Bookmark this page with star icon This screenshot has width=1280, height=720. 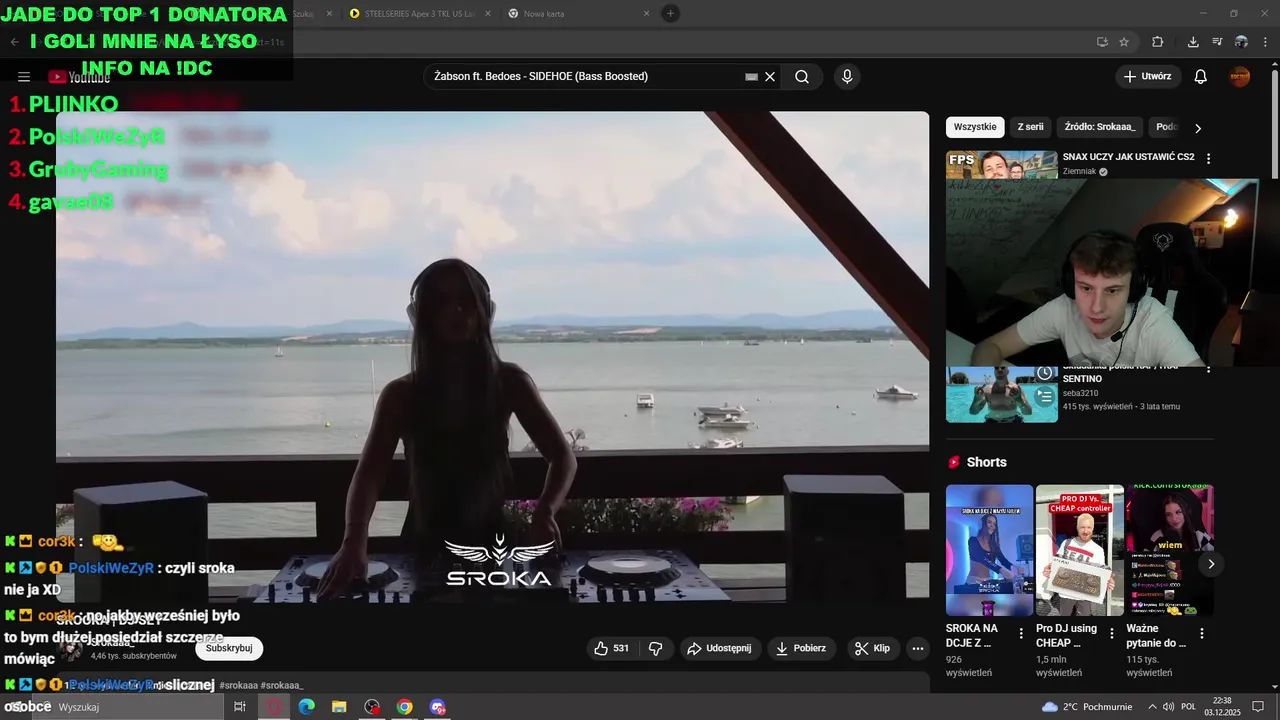point(1124,42)
